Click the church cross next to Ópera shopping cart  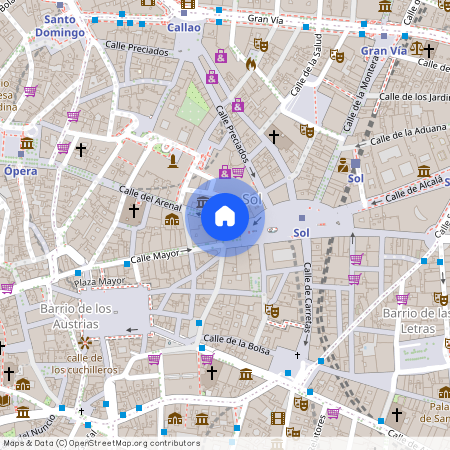[x=81, y=150]
